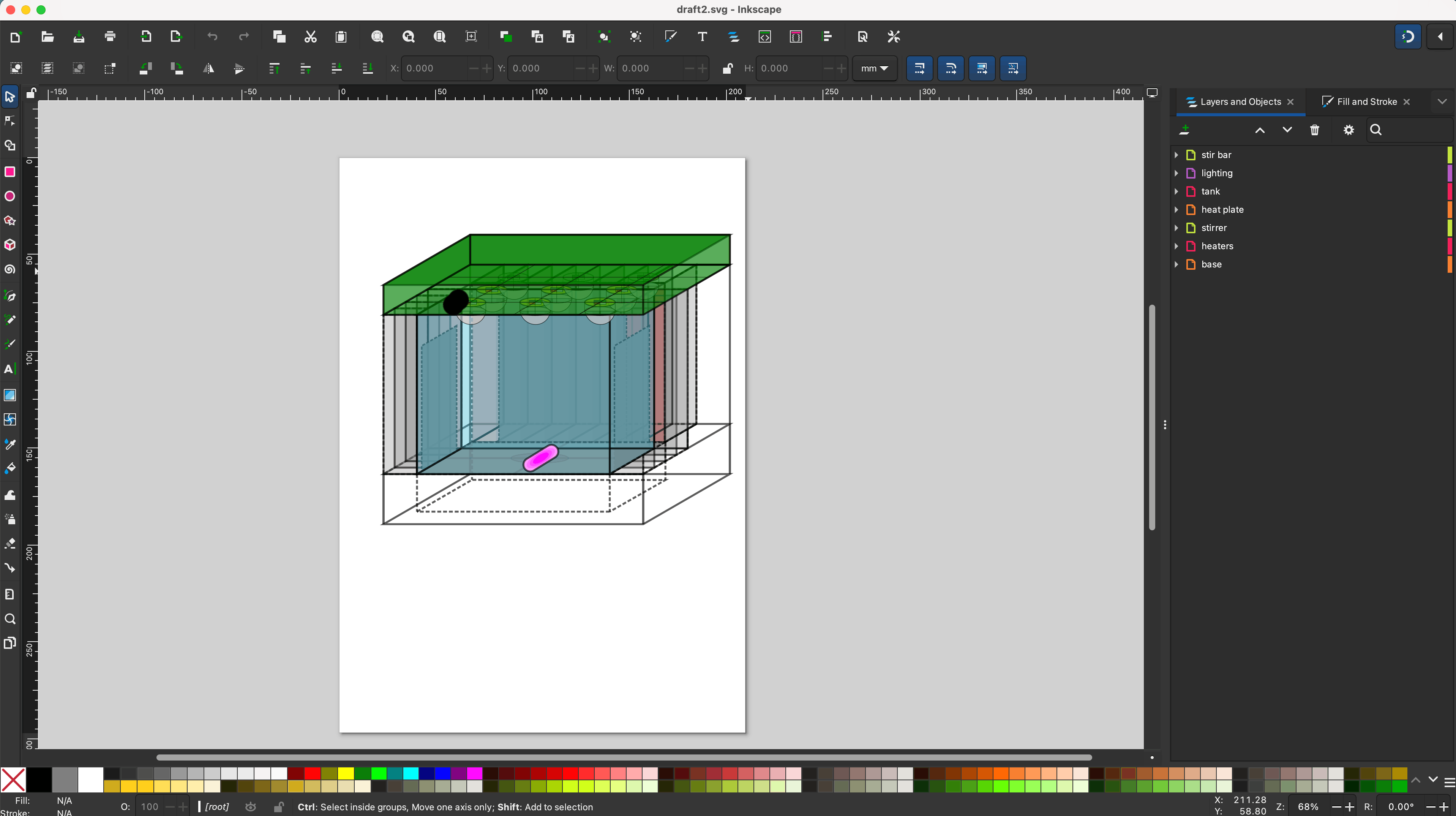Pick the red palette swatch

point(313,773)
